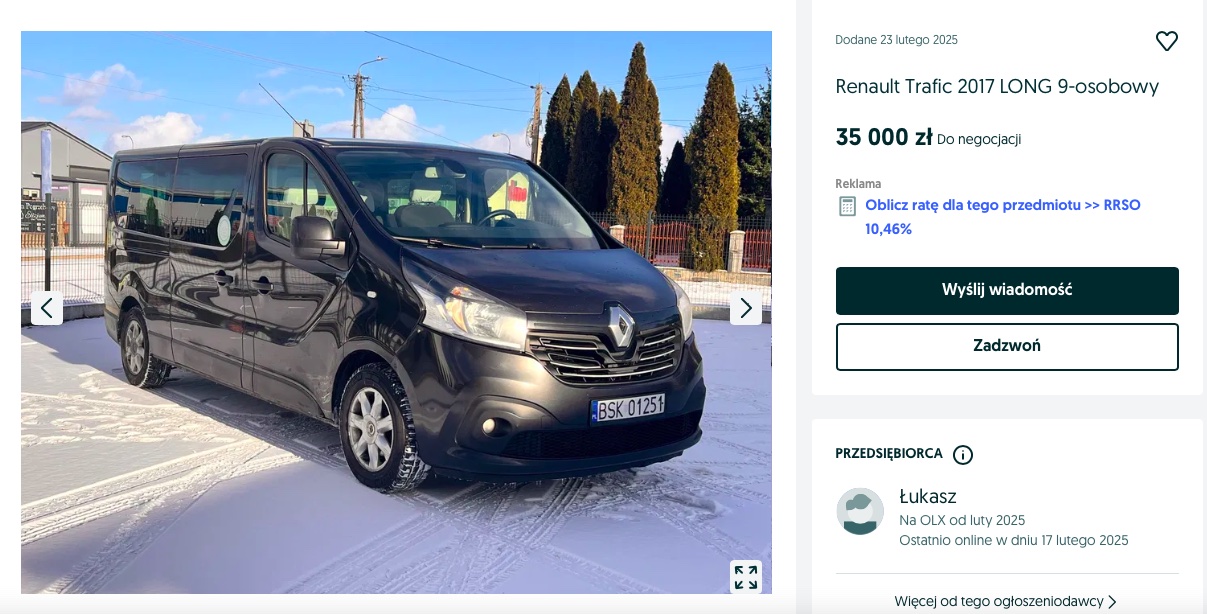This screenshot has width=1207, height=614.
Task: Click the Do negocjacji label
Action: click(x=979, y=140)
